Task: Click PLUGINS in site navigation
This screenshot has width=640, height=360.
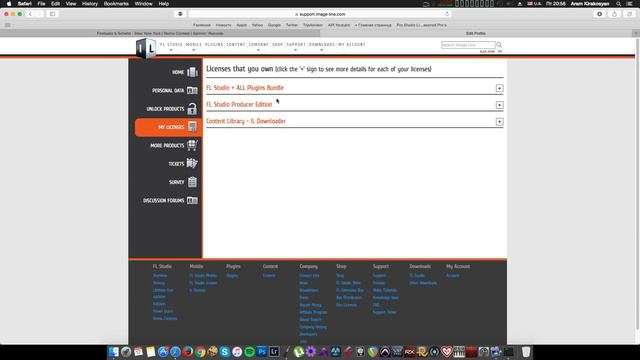Action: click(x=214, y=44)
